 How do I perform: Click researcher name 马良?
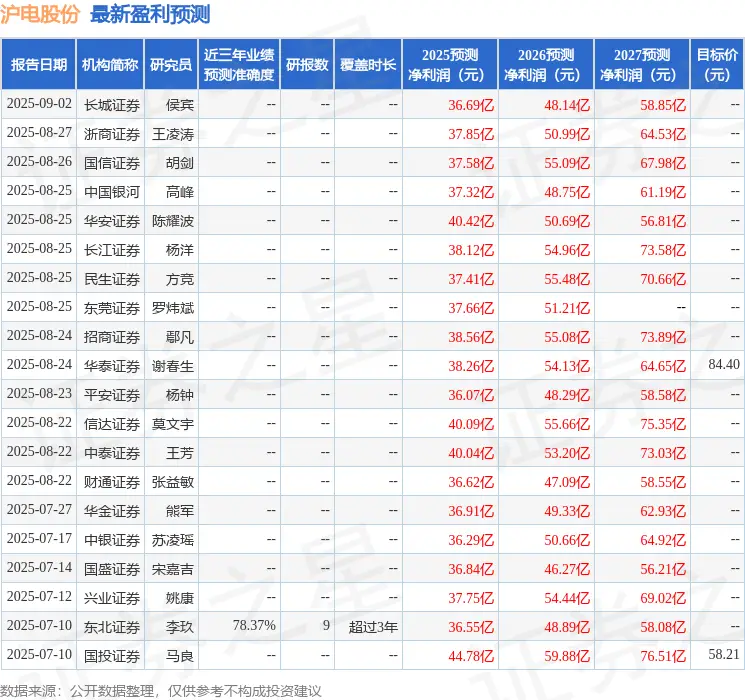point(180,656)
